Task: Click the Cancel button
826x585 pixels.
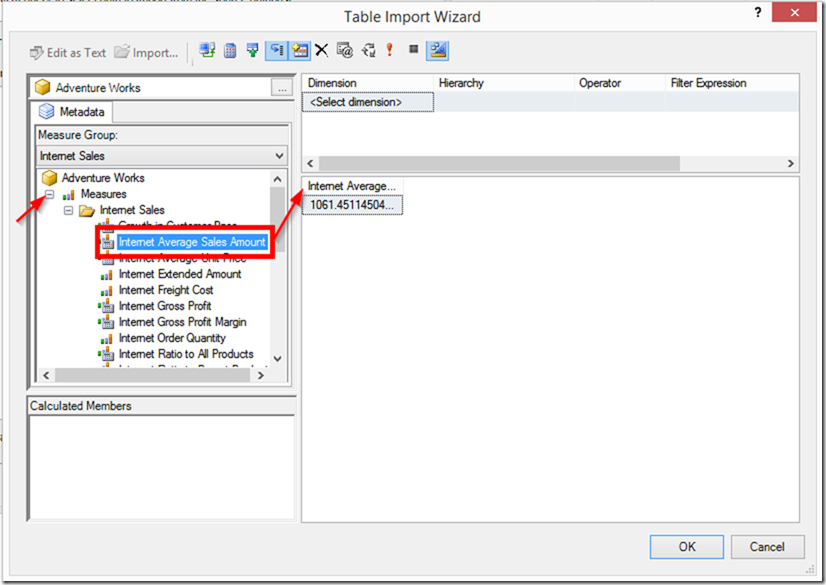Action: (767, 547)
